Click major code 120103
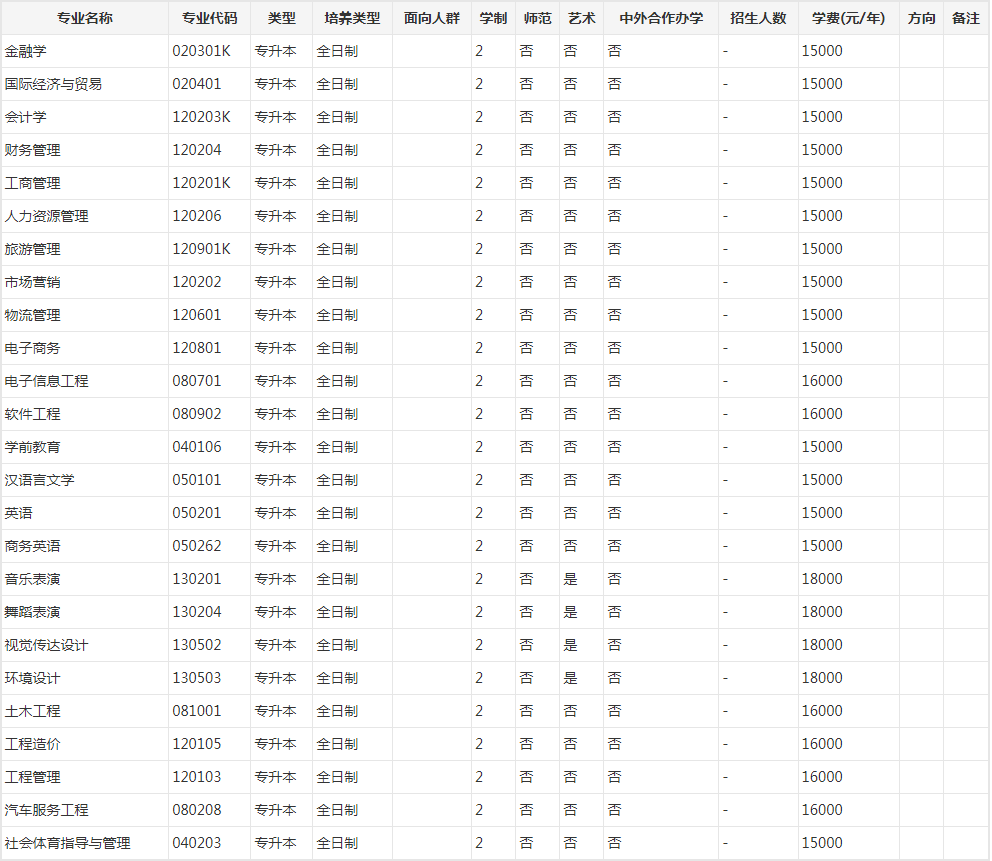Image resolution: width=992 pixels, height=861 pixels. pyautogui.click(x=197, y=777)
